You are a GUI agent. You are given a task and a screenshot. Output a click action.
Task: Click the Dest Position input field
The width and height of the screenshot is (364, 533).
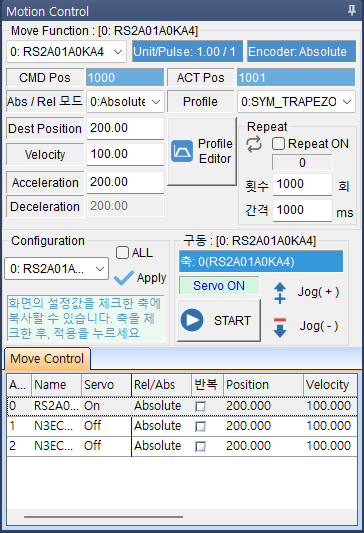click(x=125, y=128)
